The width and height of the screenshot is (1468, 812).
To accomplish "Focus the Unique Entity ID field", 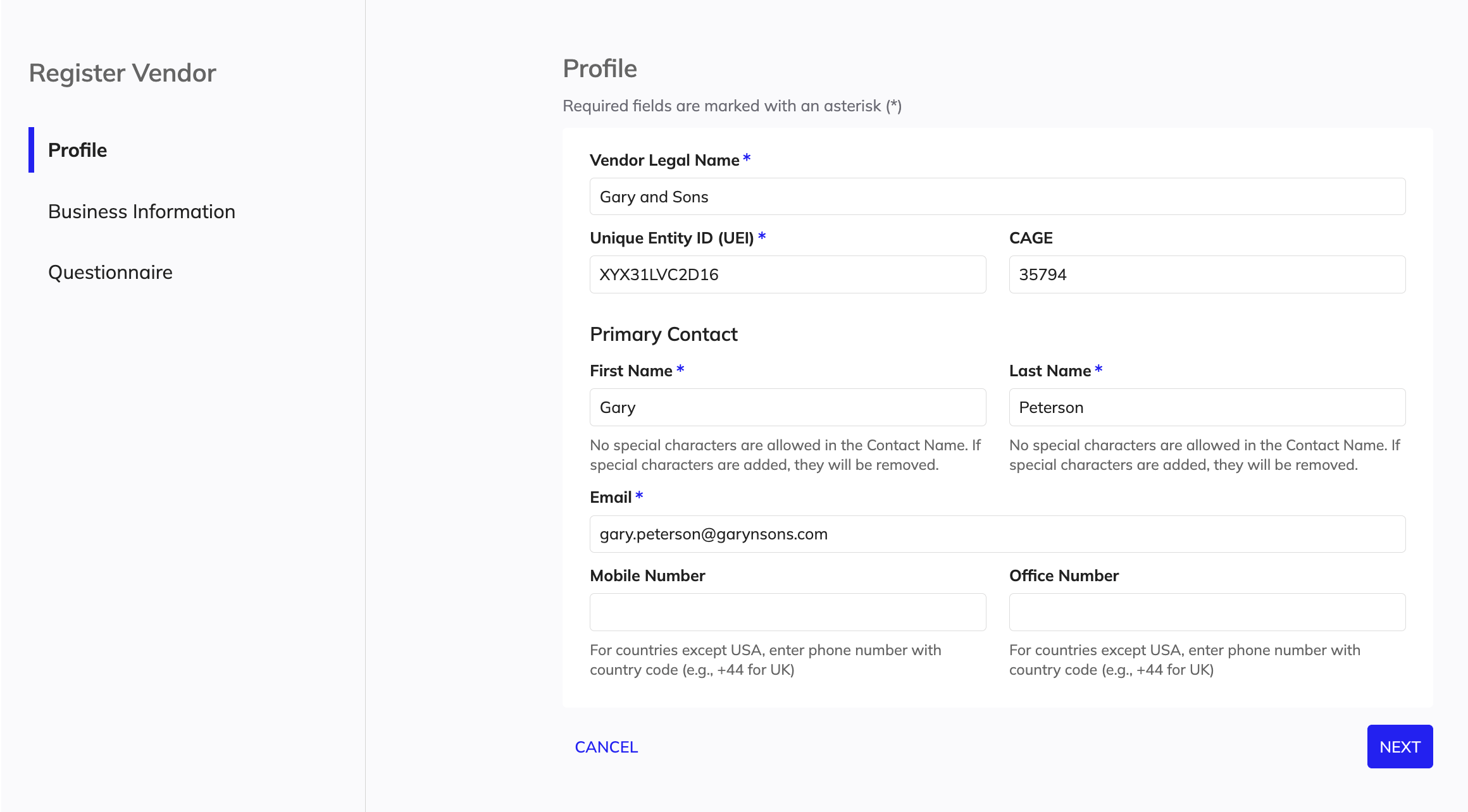I will pos(788,274).
